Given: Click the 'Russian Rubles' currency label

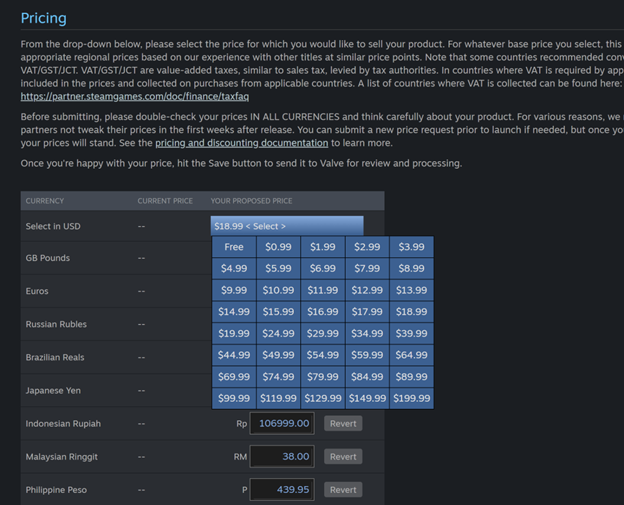Looking at the screenshot, I should pos(56,324).
